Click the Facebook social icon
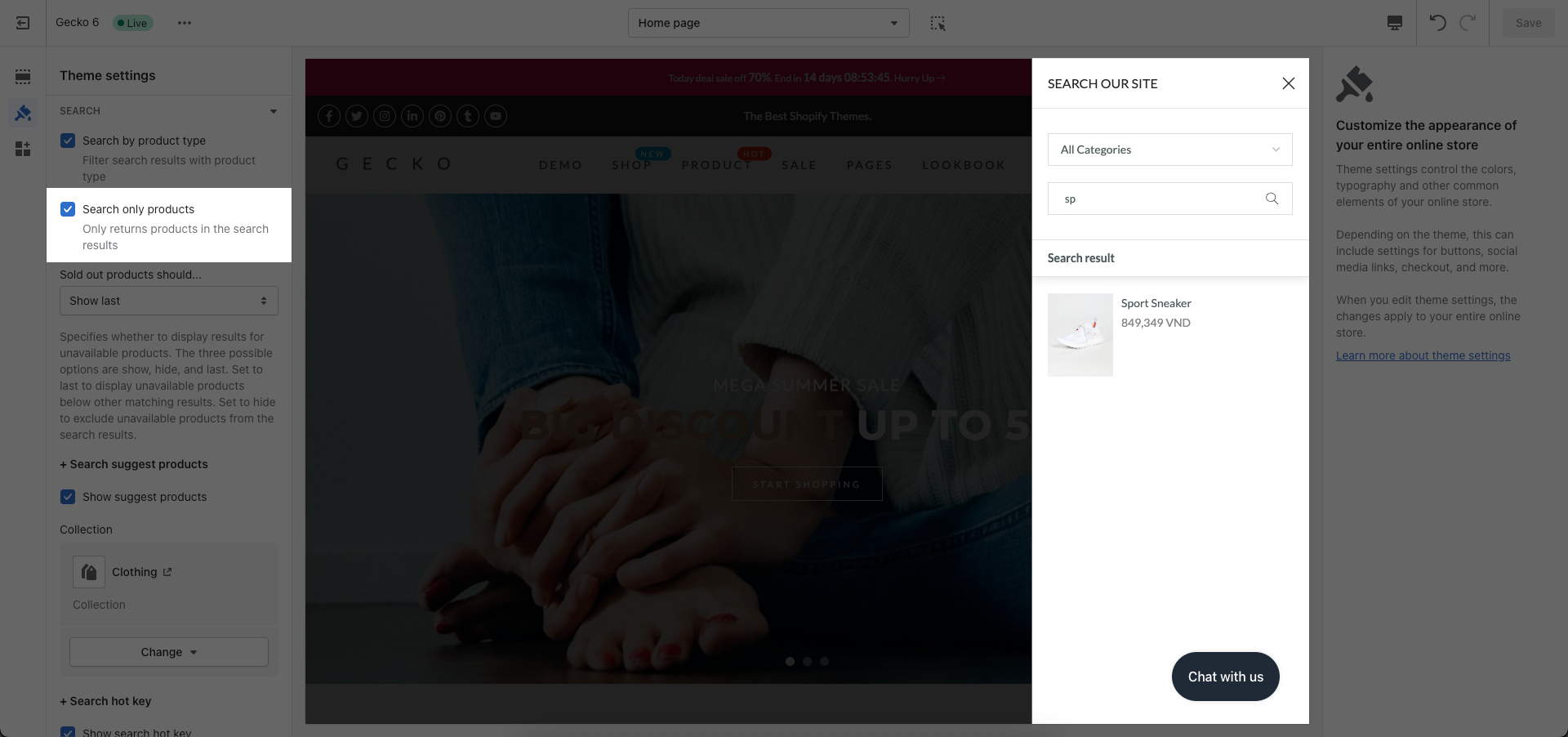This screenshot has height=737, width=1568. (x=329, y=116)
